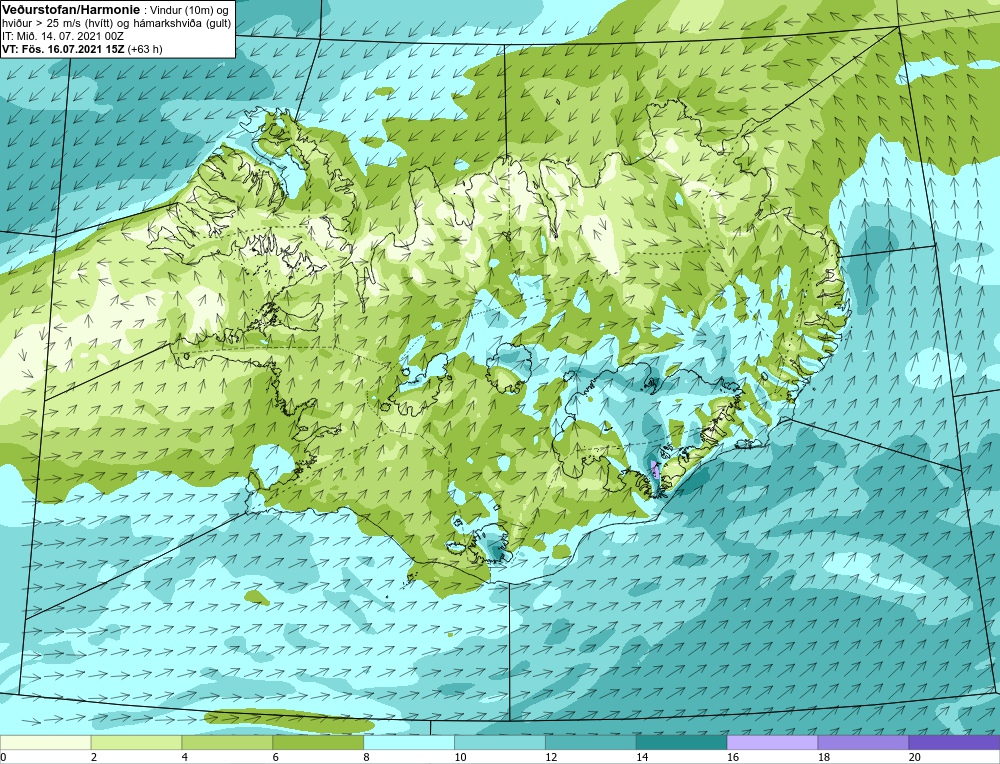The height and width of the screenshot is (764, 1000).
Task: Click the 16–18 m/s lavender legend swatch
Action: click(772, 742)
